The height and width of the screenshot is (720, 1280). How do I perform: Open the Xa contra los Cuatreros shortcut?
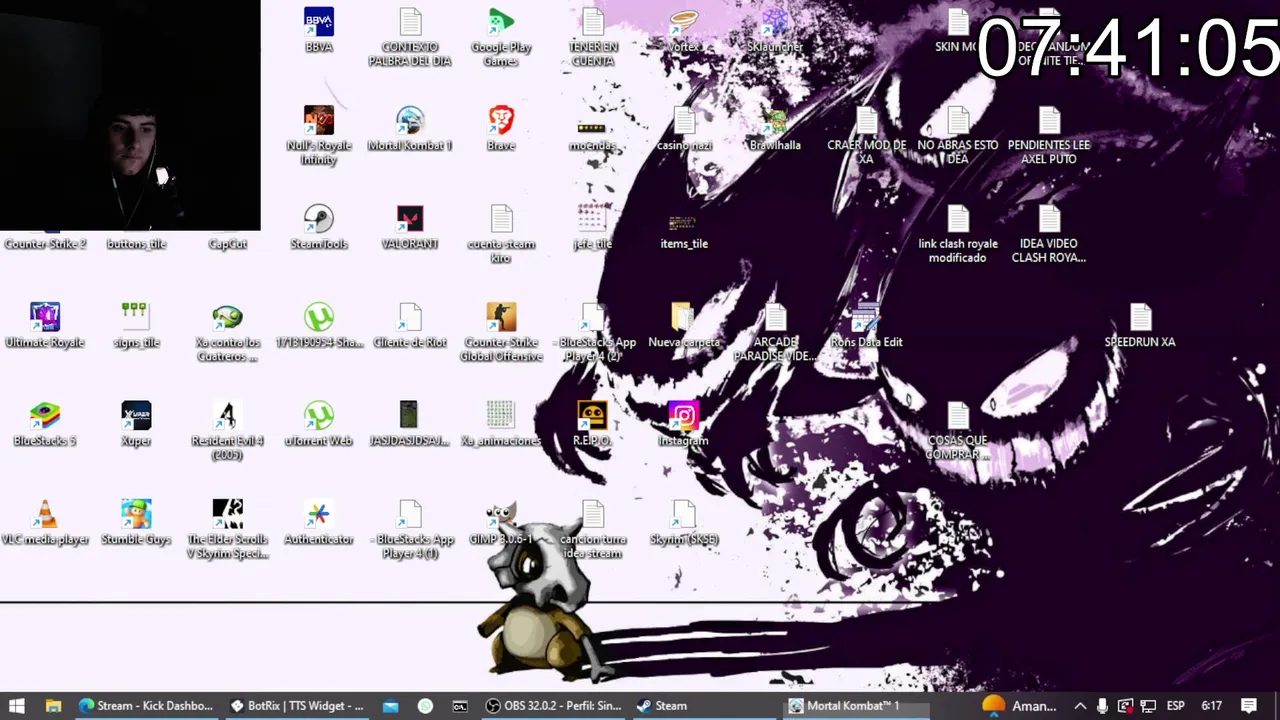[227, 332]
